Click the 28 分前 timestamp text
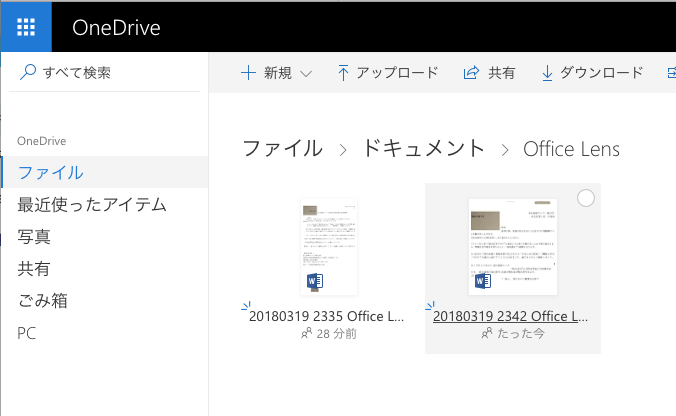This screenshot has width=676, height=416. click(337, 334)
